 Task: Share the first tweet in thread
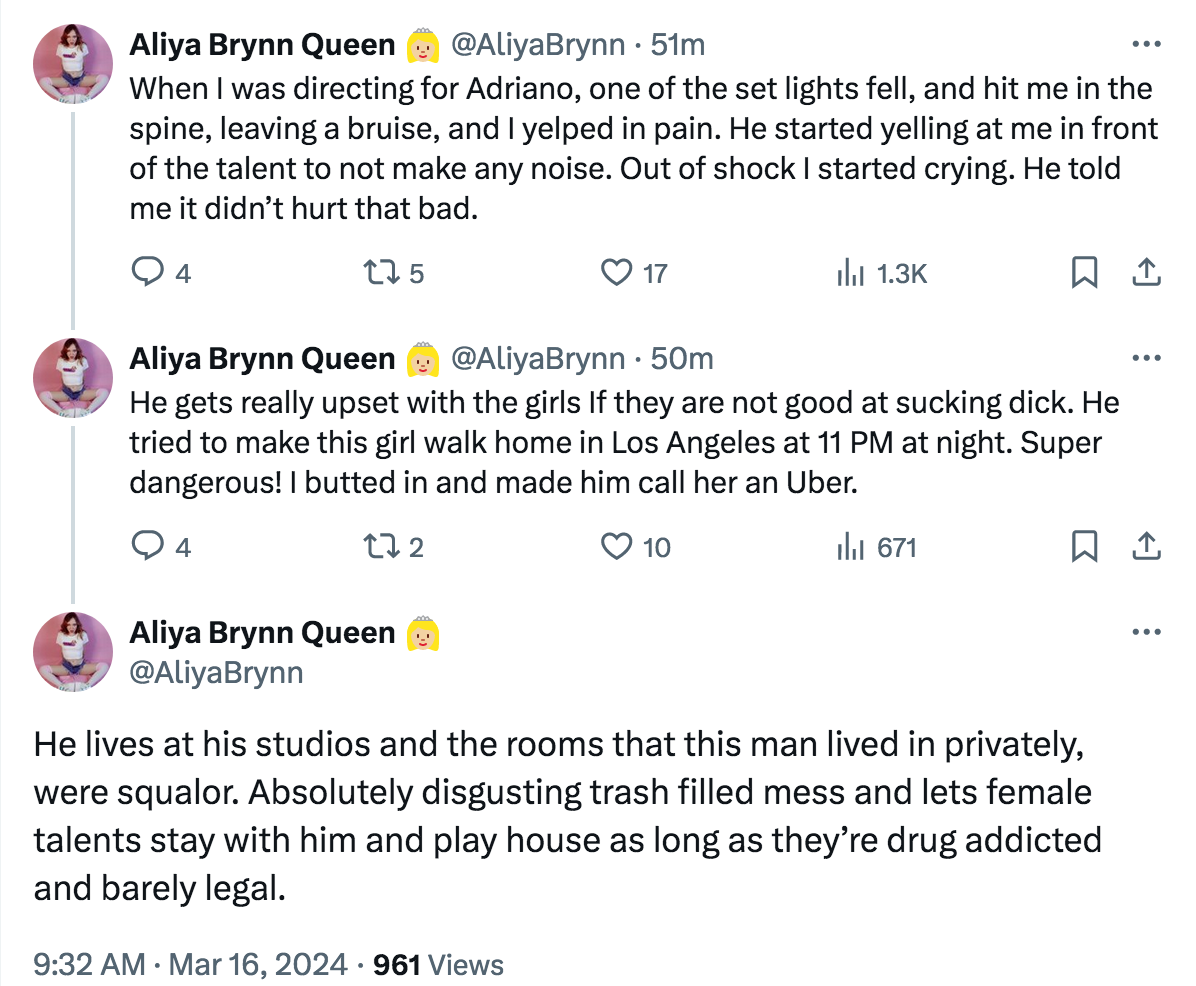click(x=1146, y=272)
